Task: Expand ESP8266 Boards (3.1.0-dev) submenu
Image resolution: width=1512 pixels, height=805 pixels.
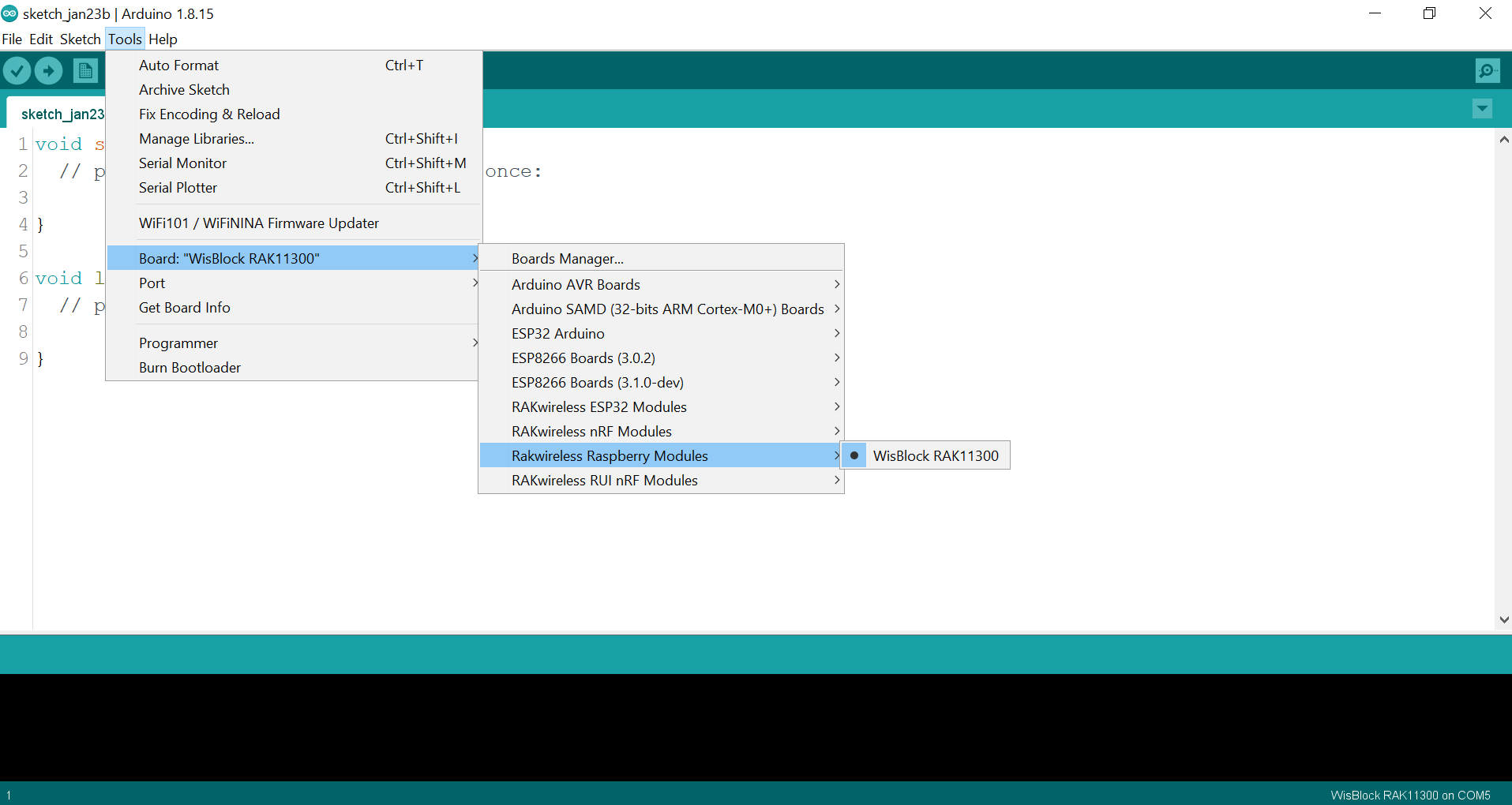Action: tap(662, 383)
